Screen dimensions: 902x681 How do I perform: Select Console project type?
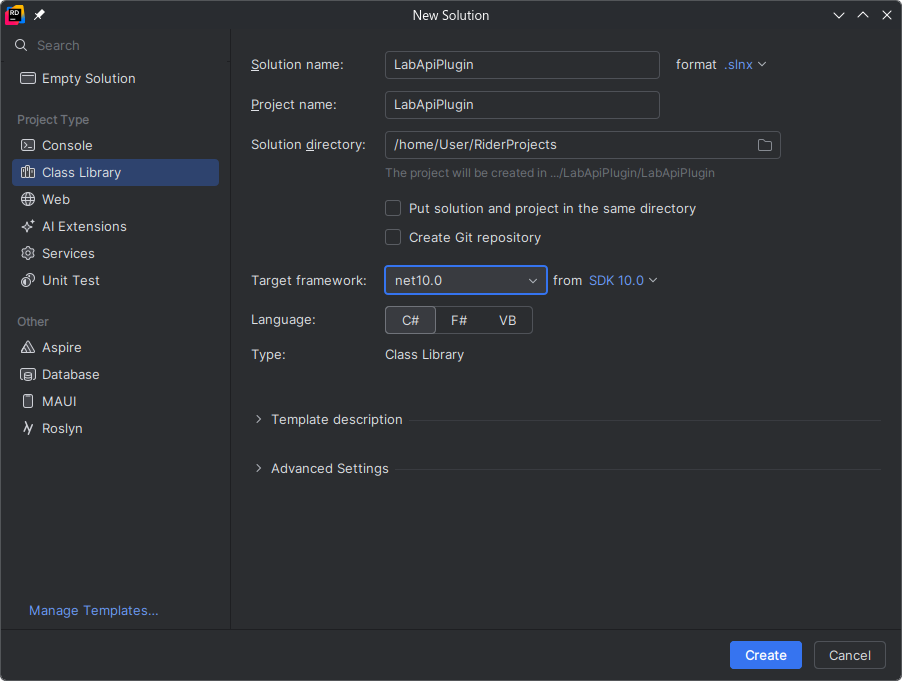pos(115,146)
